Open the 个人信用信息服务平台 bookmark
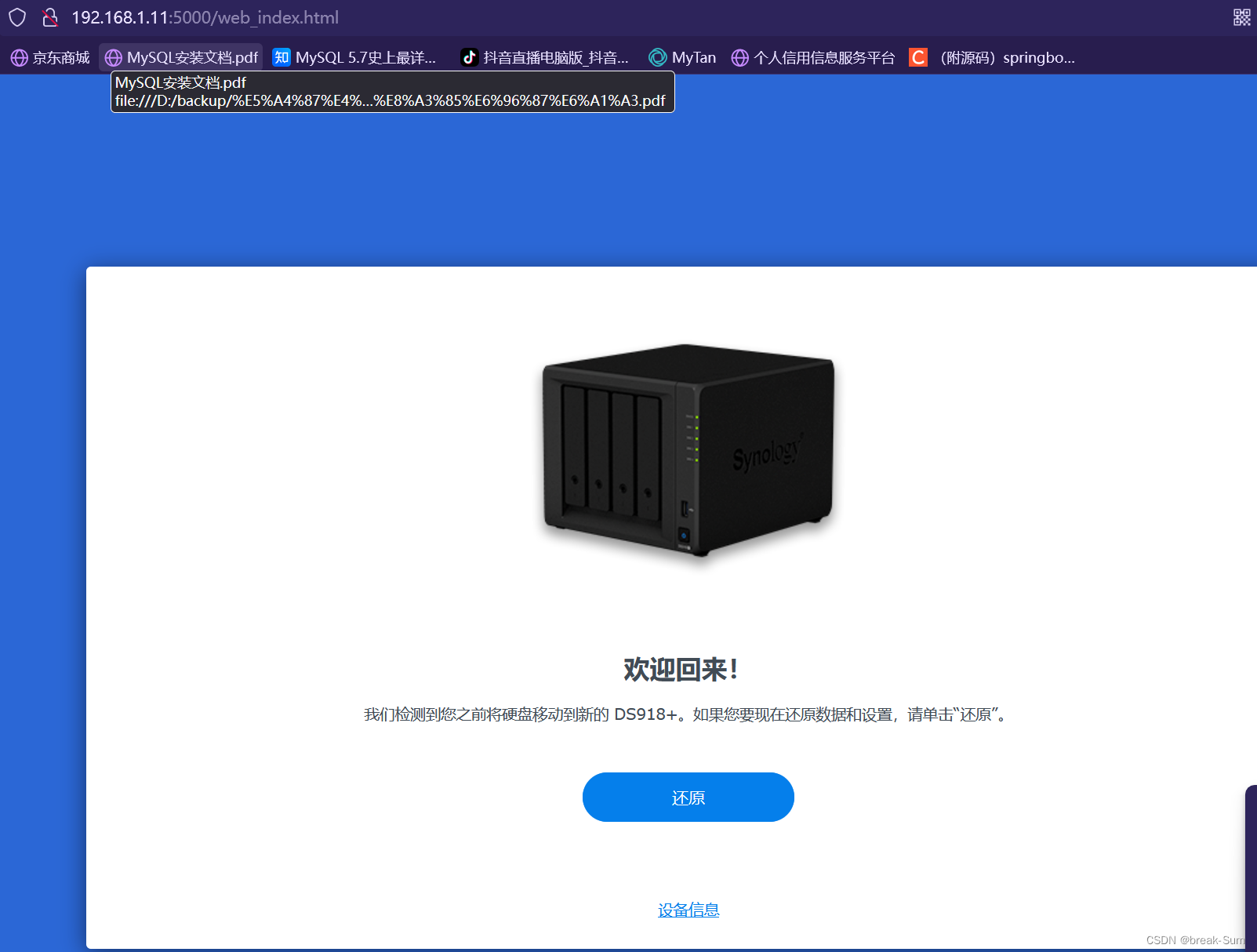 click(813, 57)
